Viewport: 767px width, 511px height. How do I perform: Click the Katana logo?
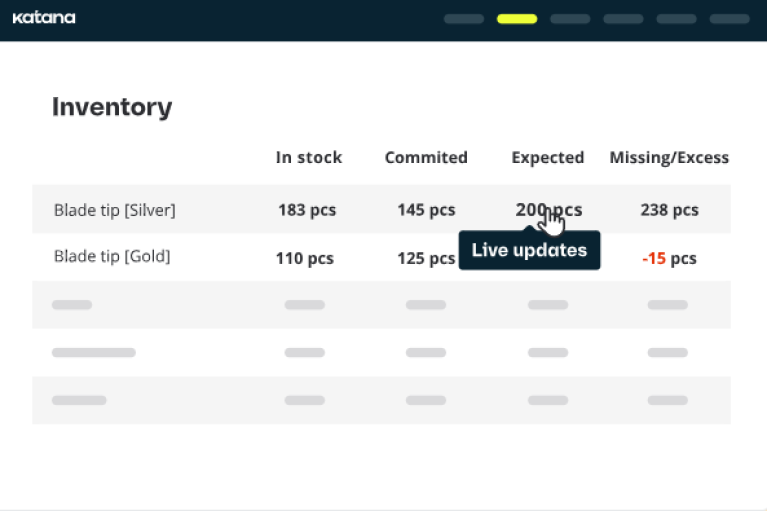[43, 18]
